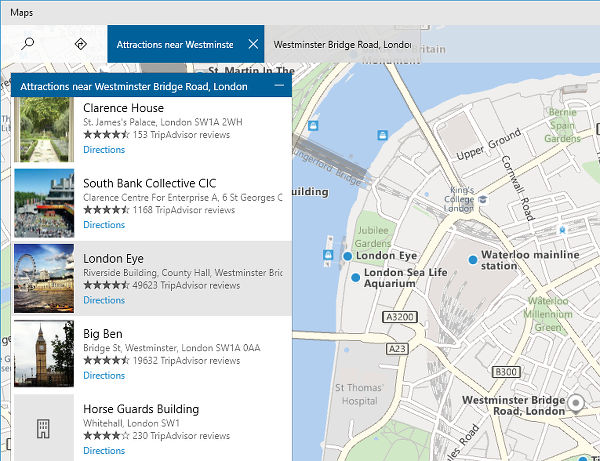Viewport: 600px width, 461px height.
Task: Open the directions diamond icon
Action: click(80, 44)
